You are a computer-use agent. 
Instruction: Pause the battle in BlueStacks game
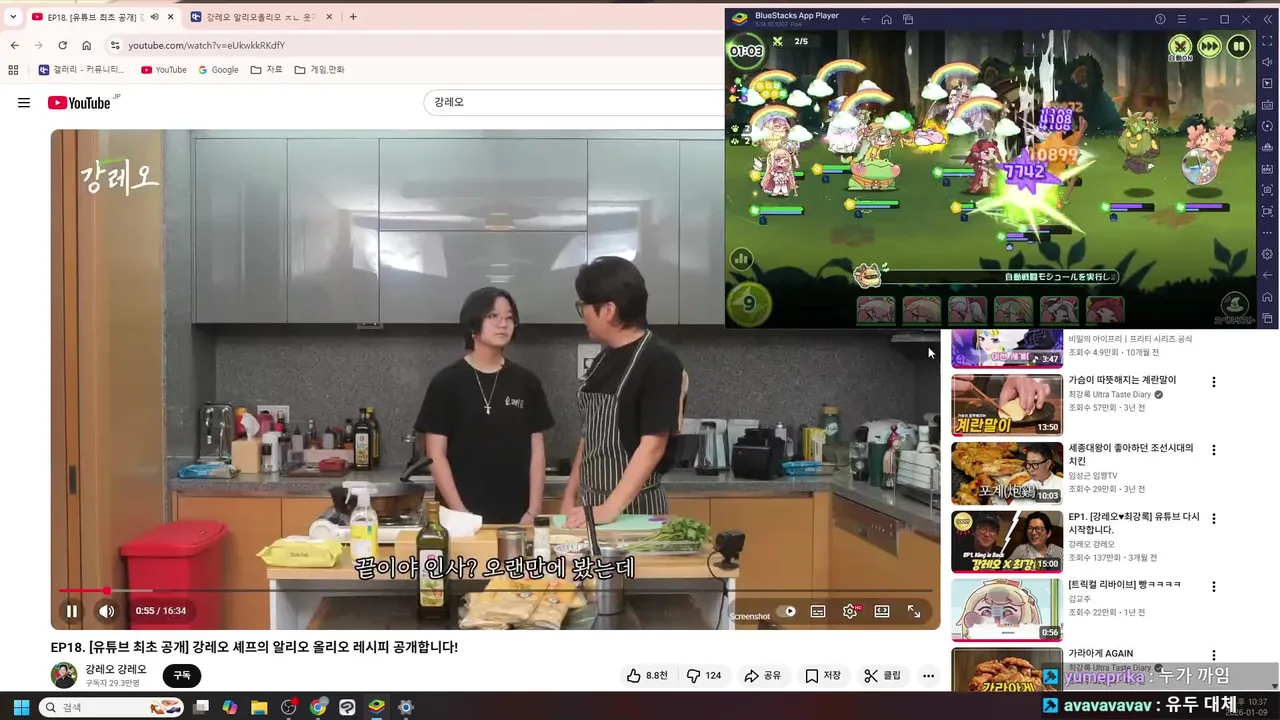[1238, 46]
